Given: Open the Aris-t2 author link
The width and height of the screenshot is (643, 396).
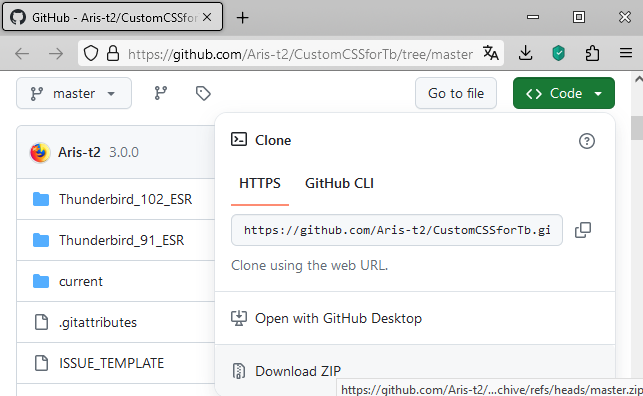Looking at the screenshot, I should [x=79, y=152].
